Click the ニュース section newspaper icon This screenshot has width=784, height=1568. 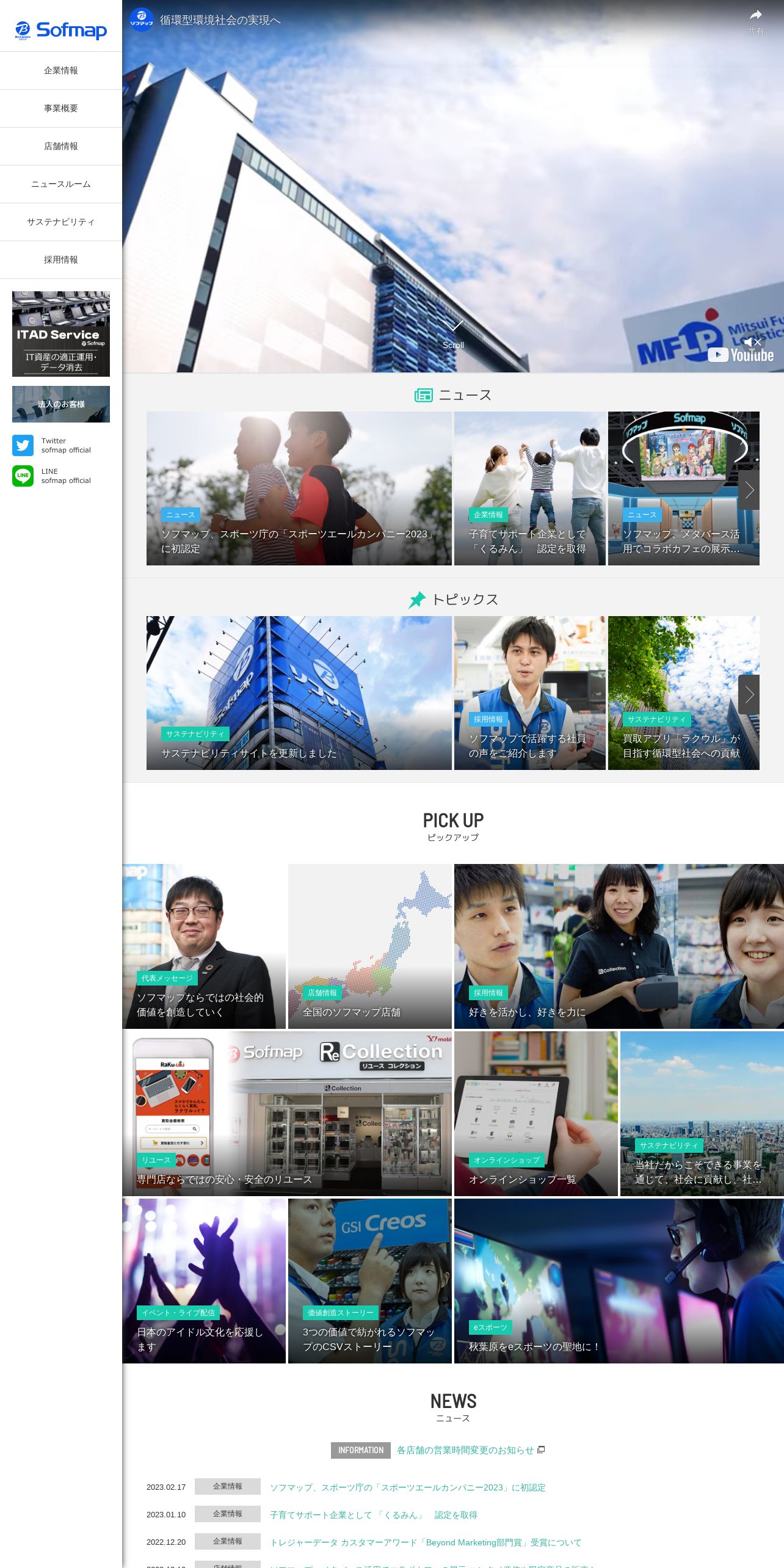[424, 396]
